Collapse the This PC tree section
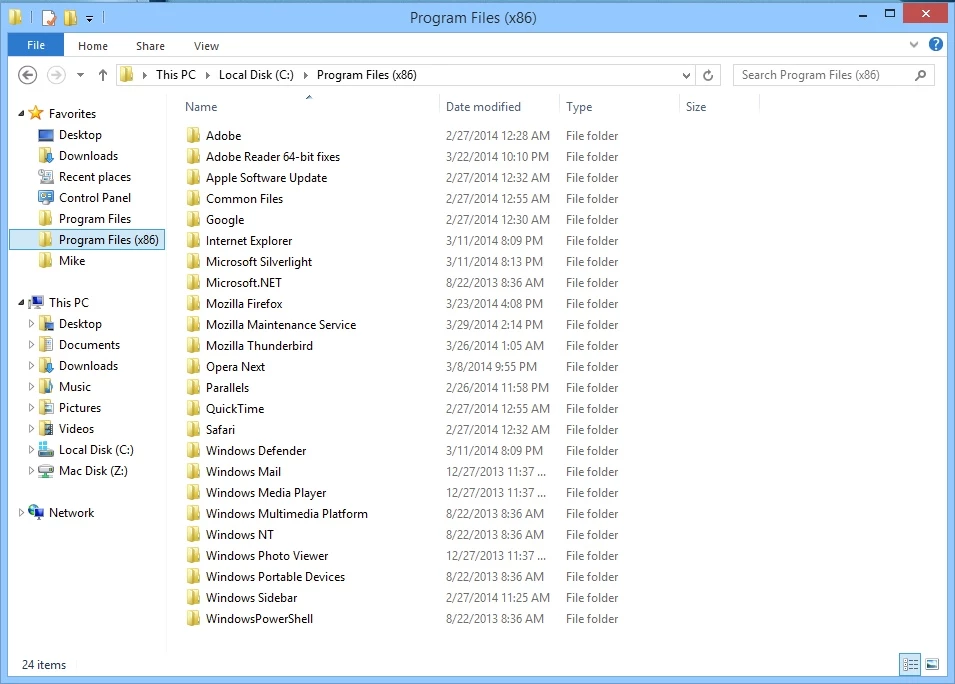This screenshot has width=955, height=684. click(21, 302)
